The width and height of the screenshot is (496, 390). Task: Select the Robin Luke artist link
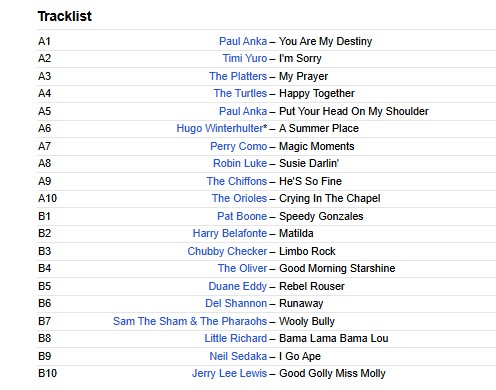[240, 163]
